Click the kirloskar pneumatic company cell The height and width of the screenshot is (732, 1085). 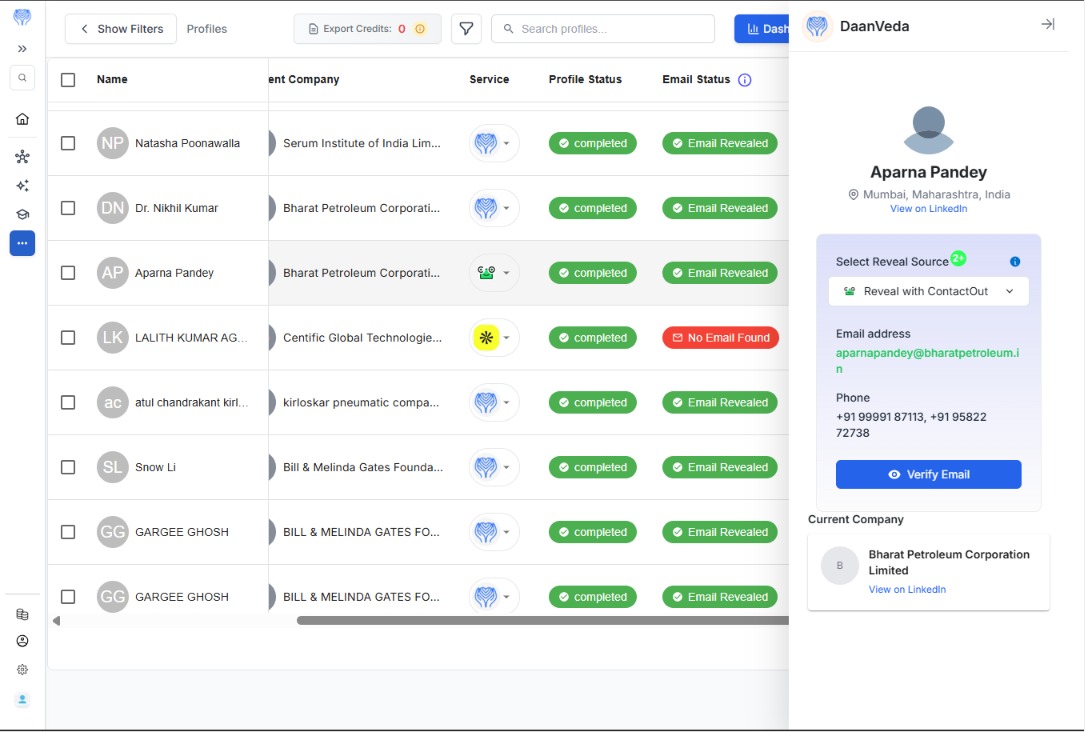click(361, 403)
